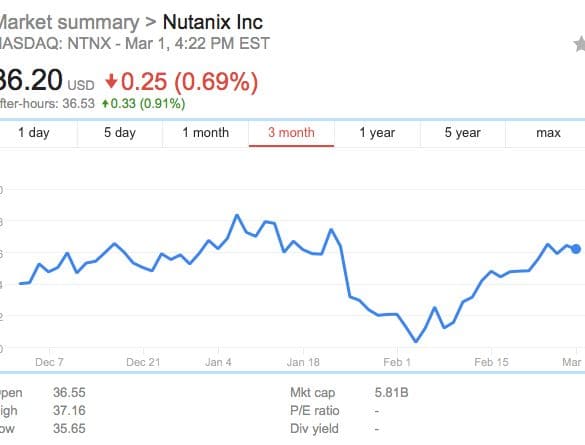Viewport: 585px width, 445px height.
Task: Click the Dec 21 date label
Action: point(143,362)
